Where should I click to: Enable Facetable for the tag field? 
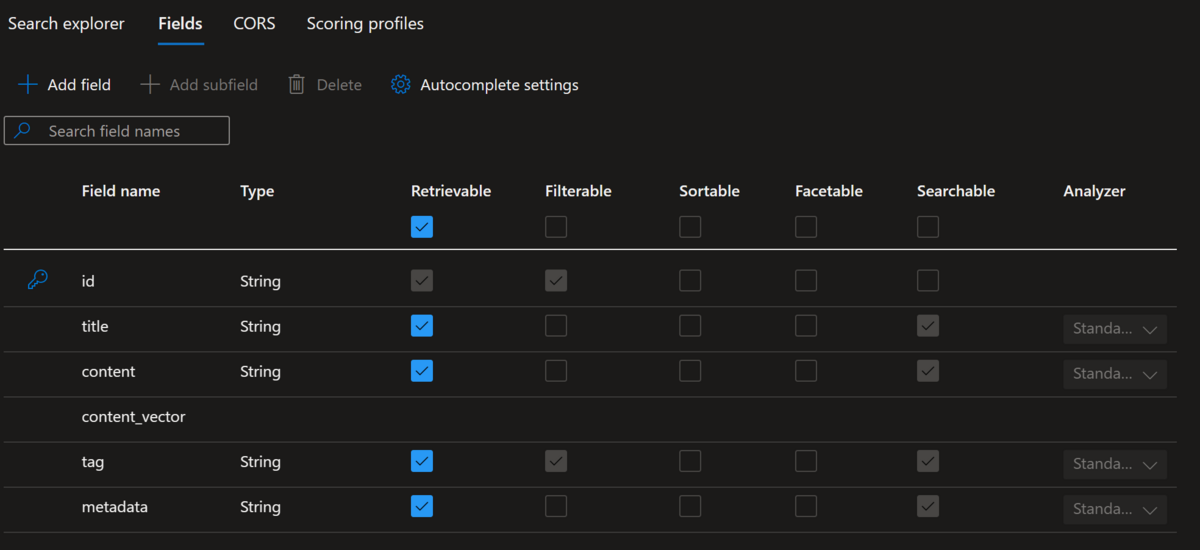pyautogui.click(x=806, y=462)
